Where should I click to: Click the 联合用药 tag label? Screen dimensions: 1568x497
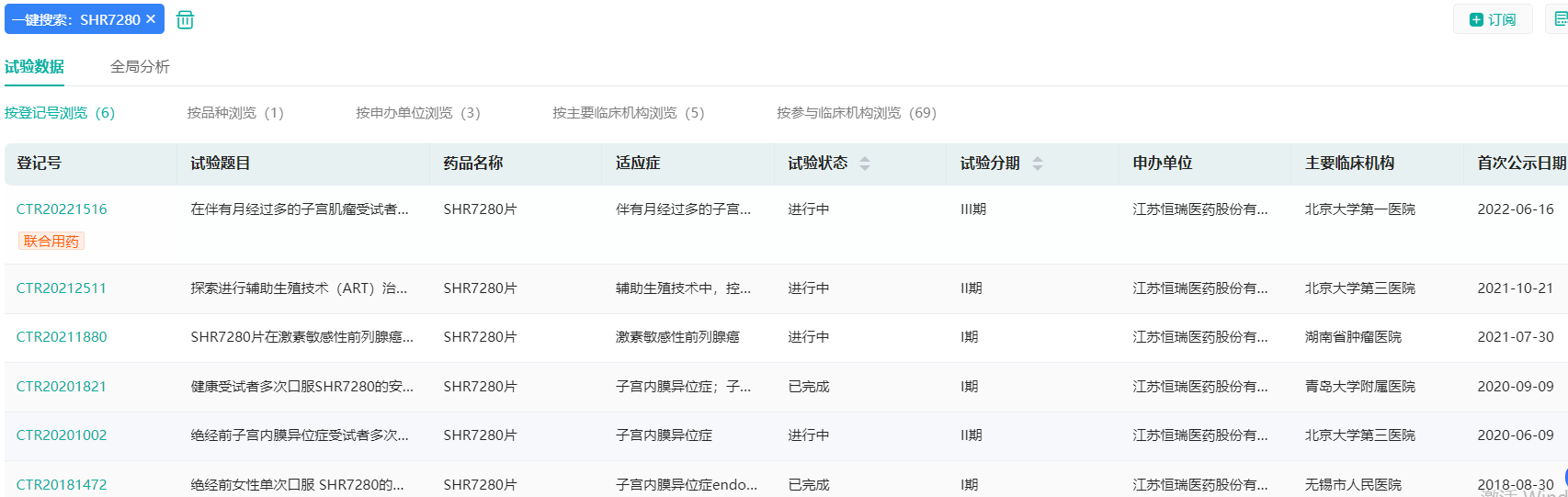[51, 242]
